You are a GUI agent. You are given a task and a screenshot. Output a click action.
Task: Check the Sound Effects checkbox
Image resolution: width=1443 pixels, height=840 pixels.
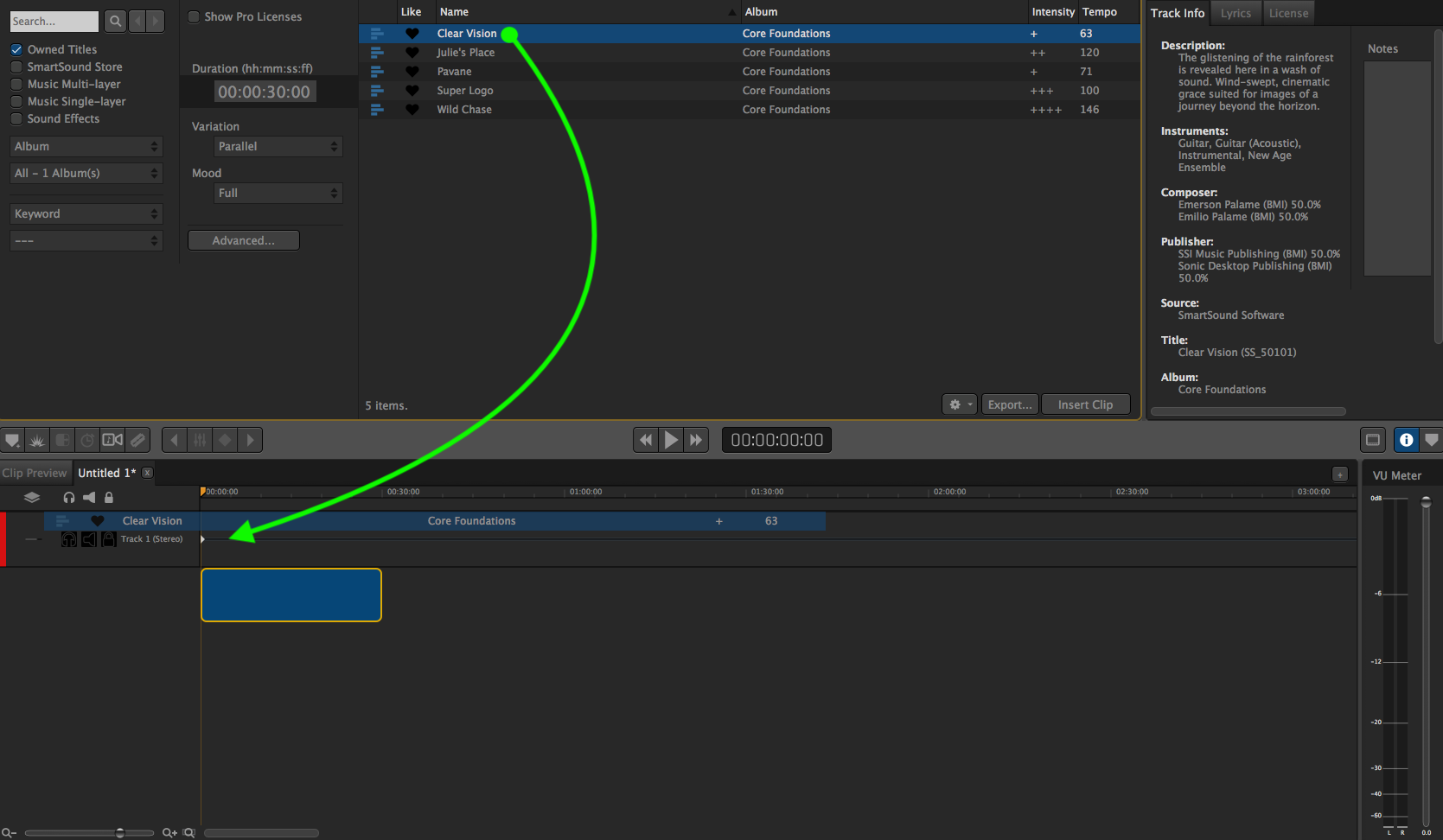[x=16, y=118]
